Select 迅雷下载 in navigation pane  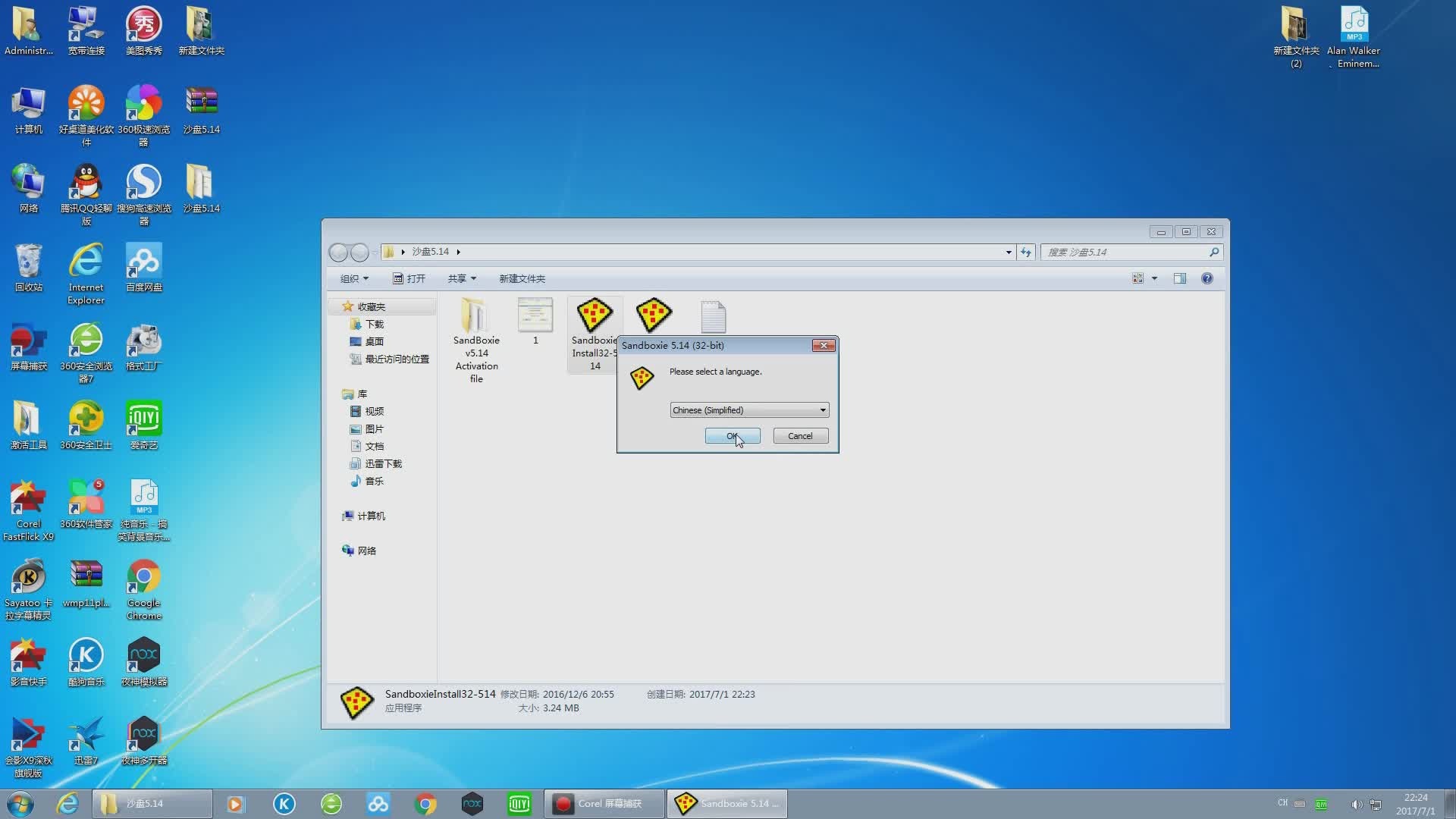(384, 463)
